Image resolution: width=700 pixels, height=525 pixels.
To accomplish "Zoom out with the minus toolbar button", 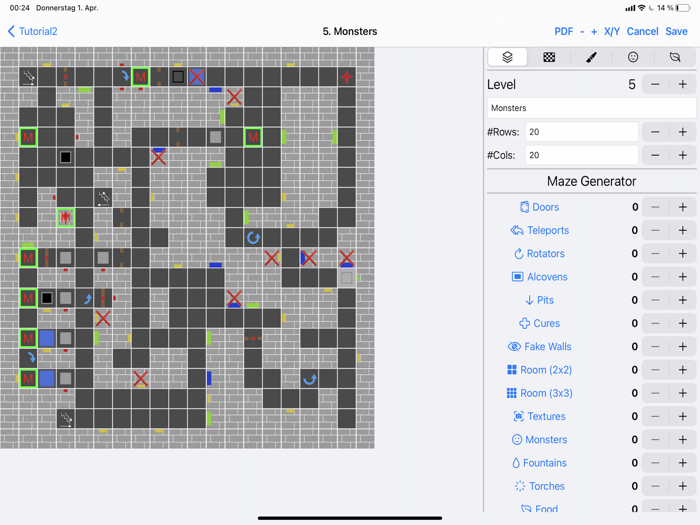I will coord(582,32).
